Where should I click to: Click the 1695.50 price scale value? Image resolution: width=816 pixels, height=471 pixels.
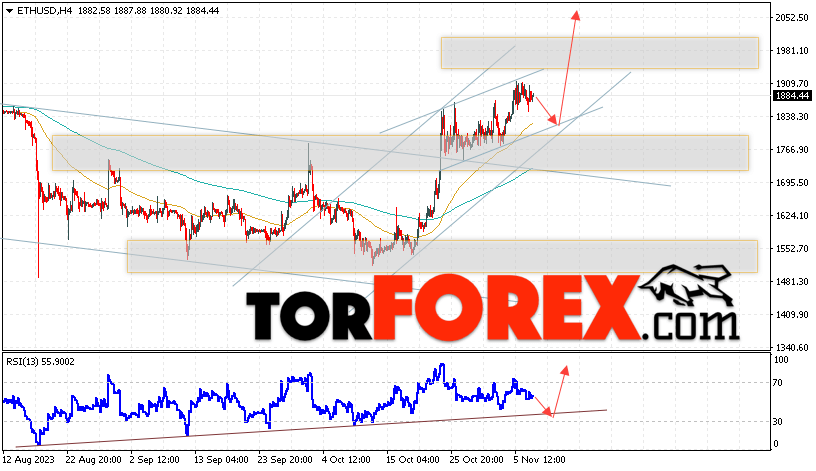click(x=792, y=183)
